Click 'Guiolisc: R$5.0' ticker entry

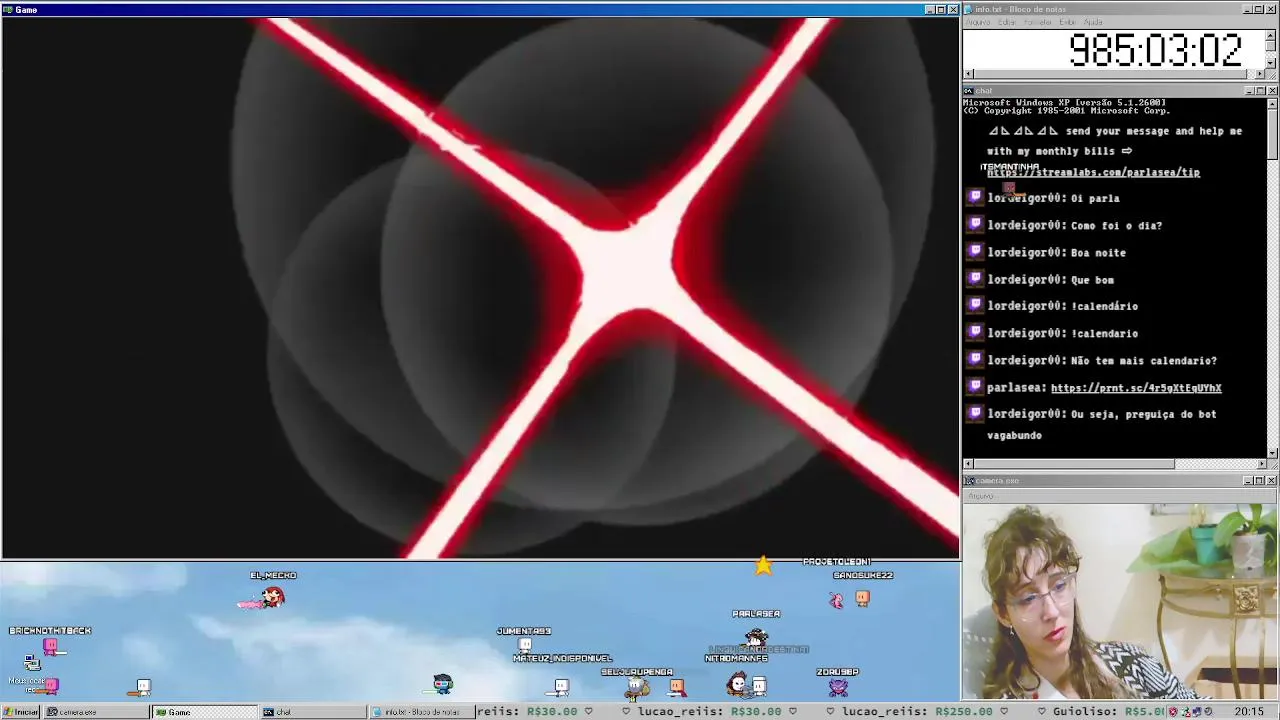point(1108,712)
